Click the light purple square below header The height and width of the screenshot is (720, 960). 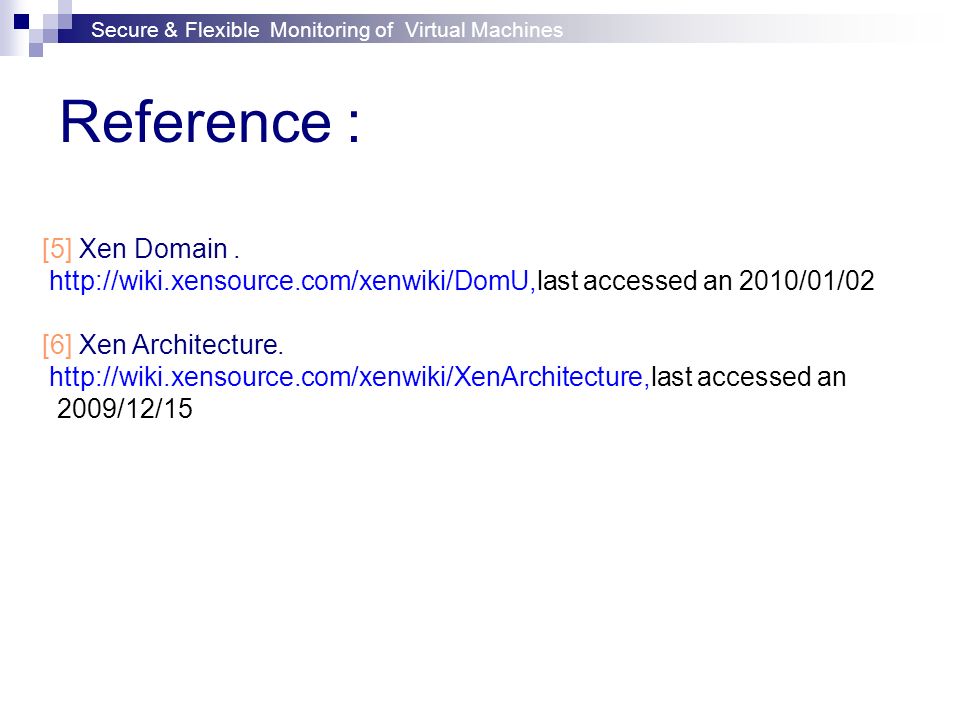pos(36,50)
